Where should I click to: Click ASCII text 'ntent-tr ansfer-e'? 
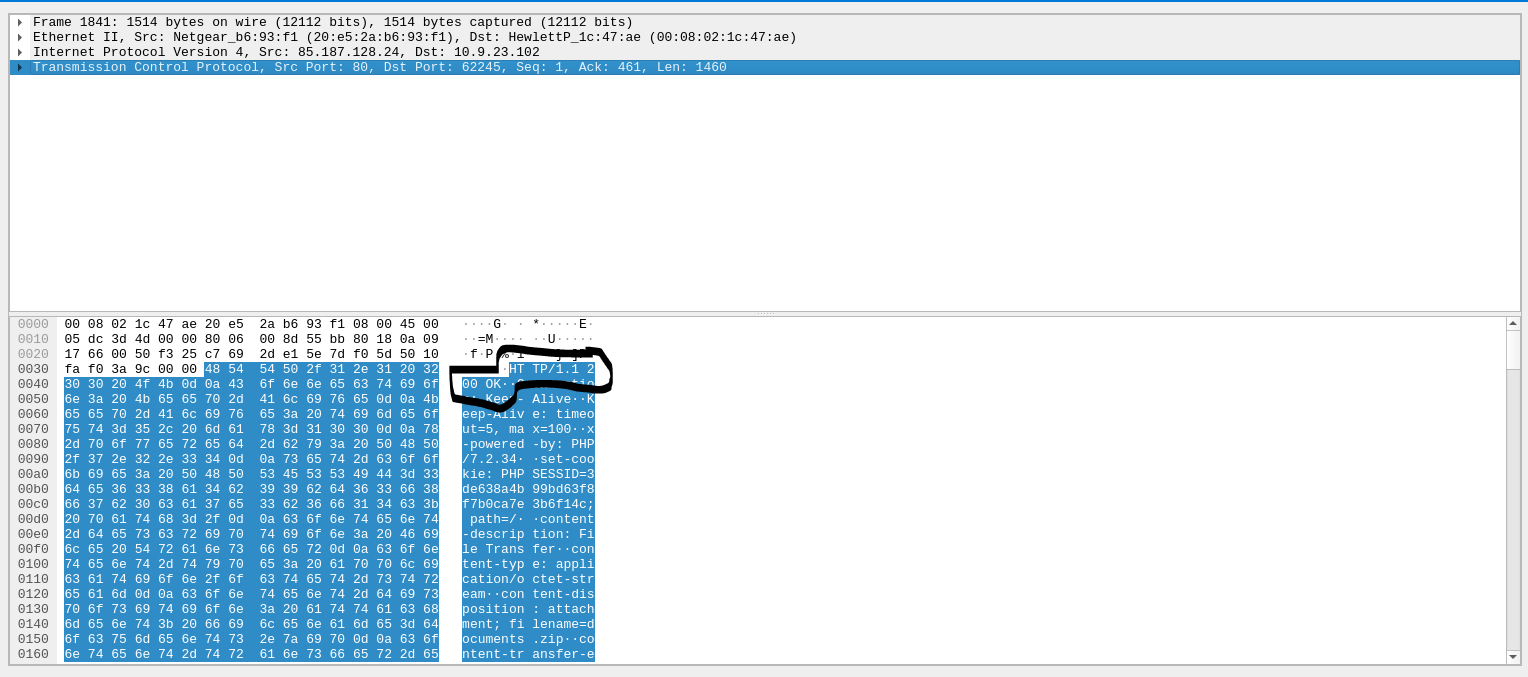coord(528,654)
